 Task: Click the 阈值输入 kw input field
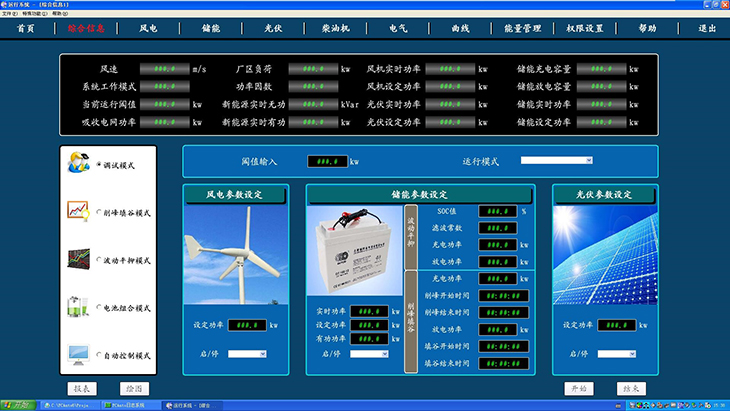tap(326, 161)
